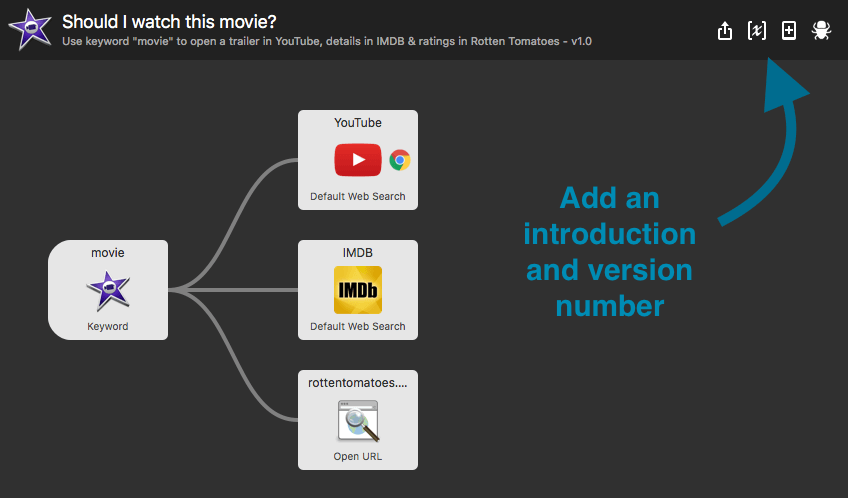
Task: Select the YouTube node title
Action: (358, 123)
